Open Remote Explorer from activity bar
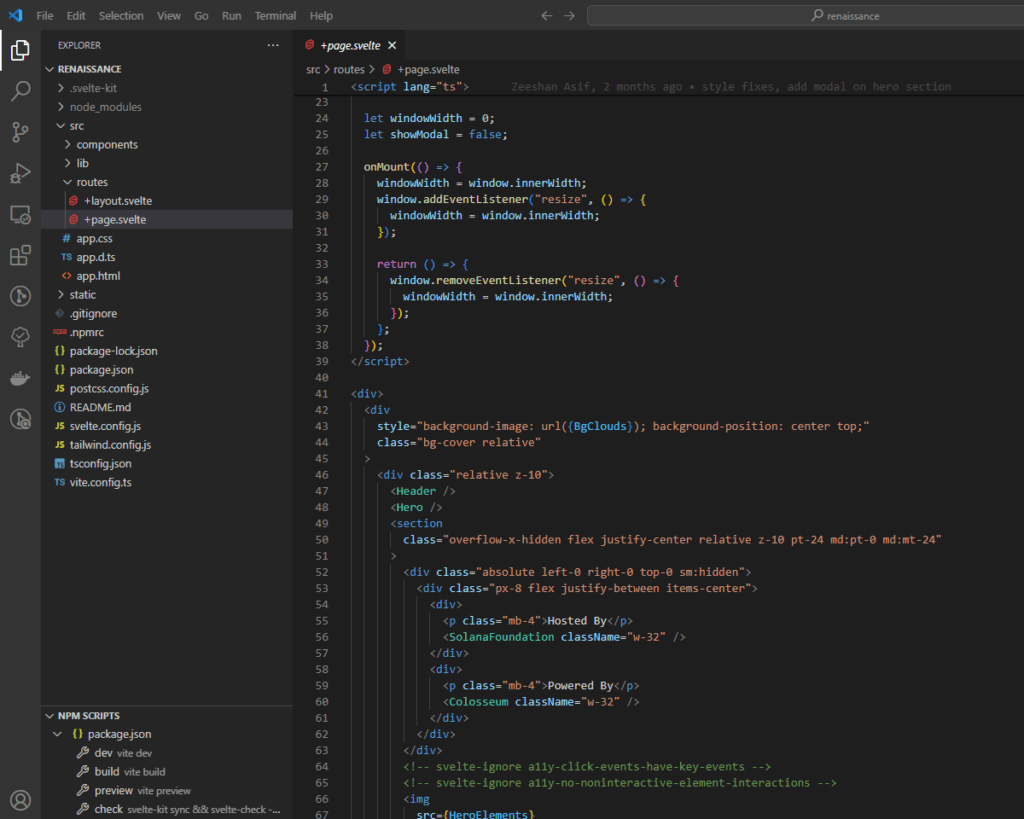The width and height of the screenshot is (1024, 819). tap(20, 215)
